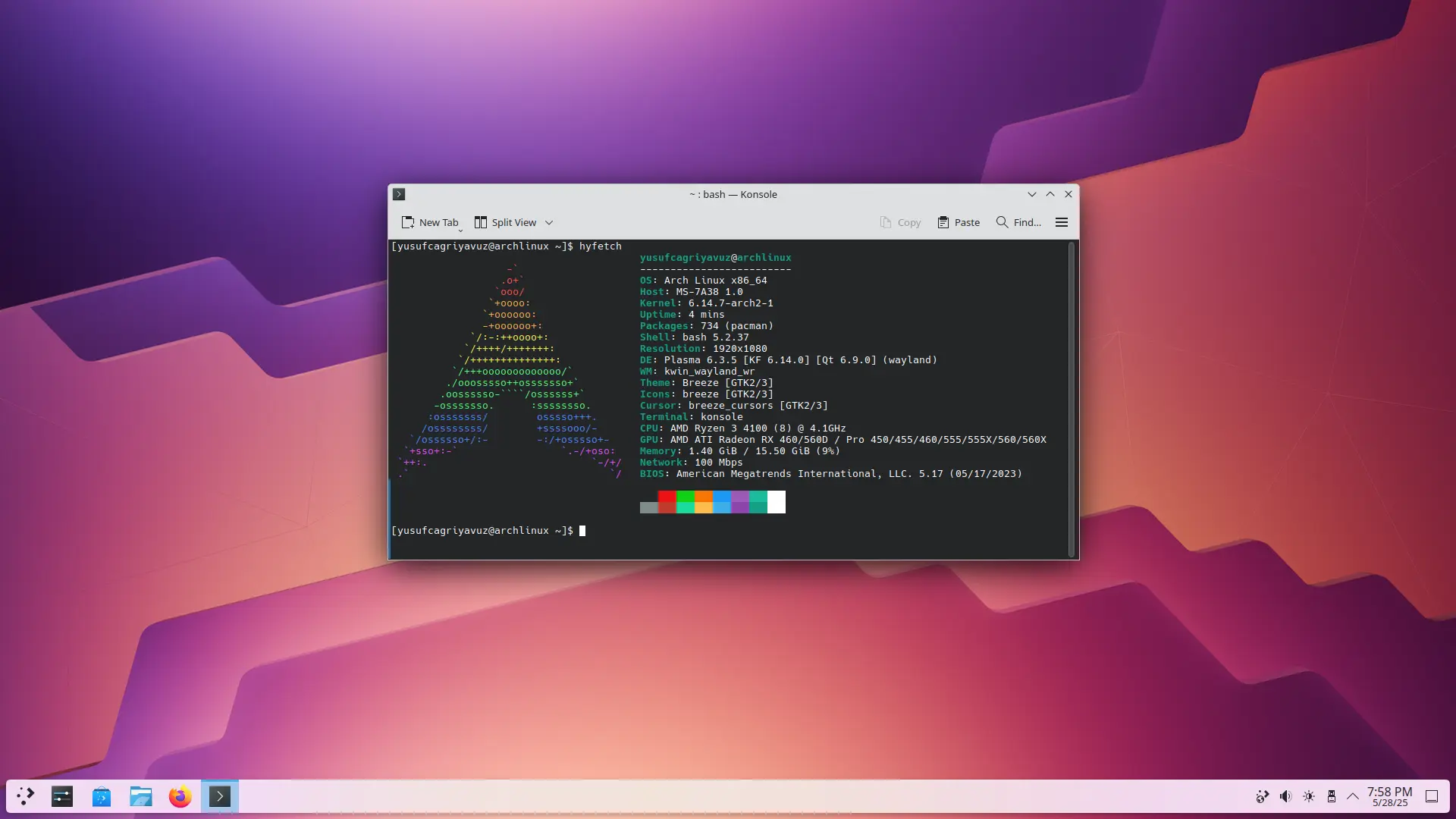Click the "GPU: AMD ATI Radeon RX" line

click(843, 440)
